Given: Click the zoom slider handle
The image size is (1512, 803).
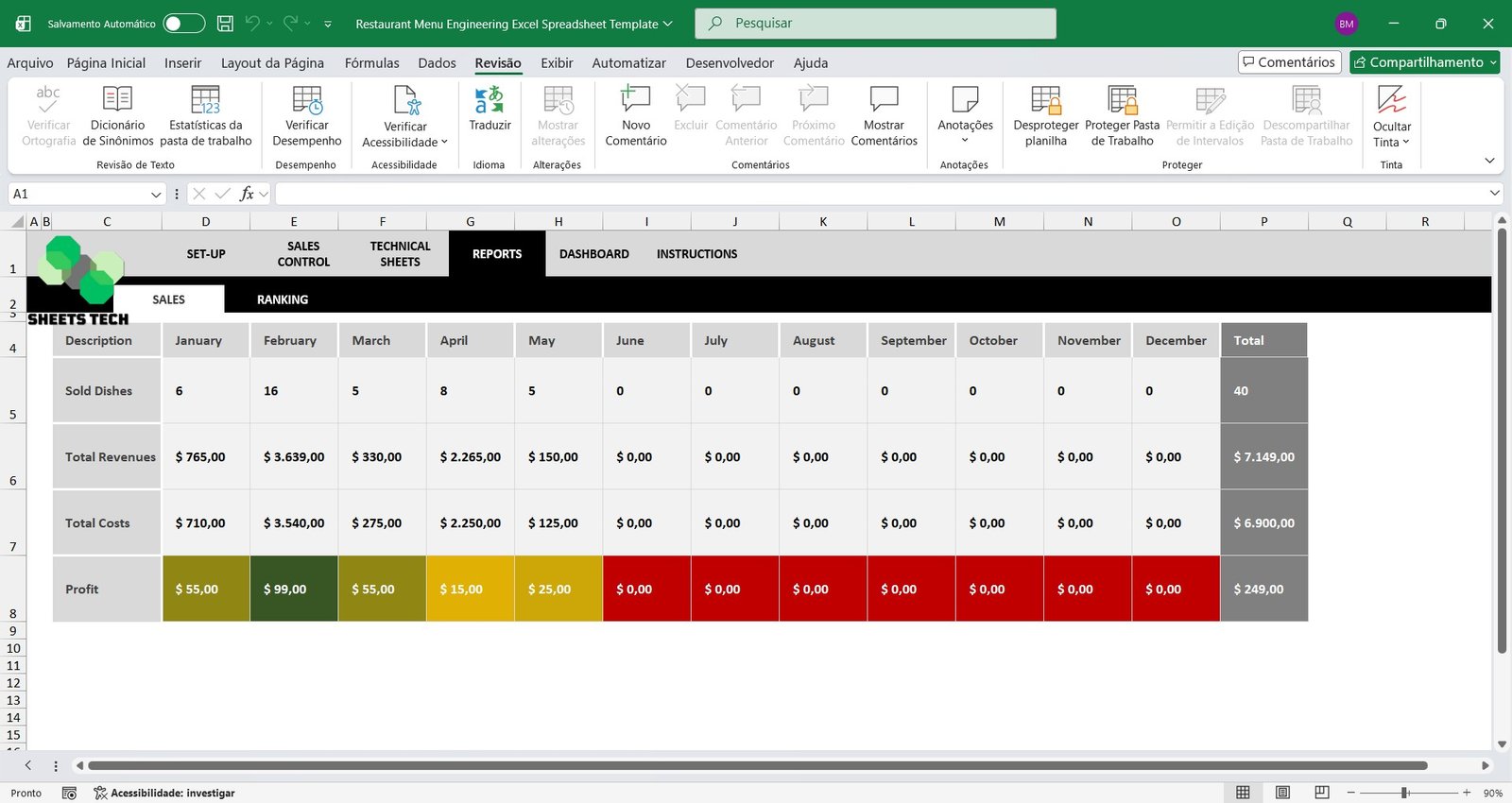Looking at the screenshot, I should 1405,793.
